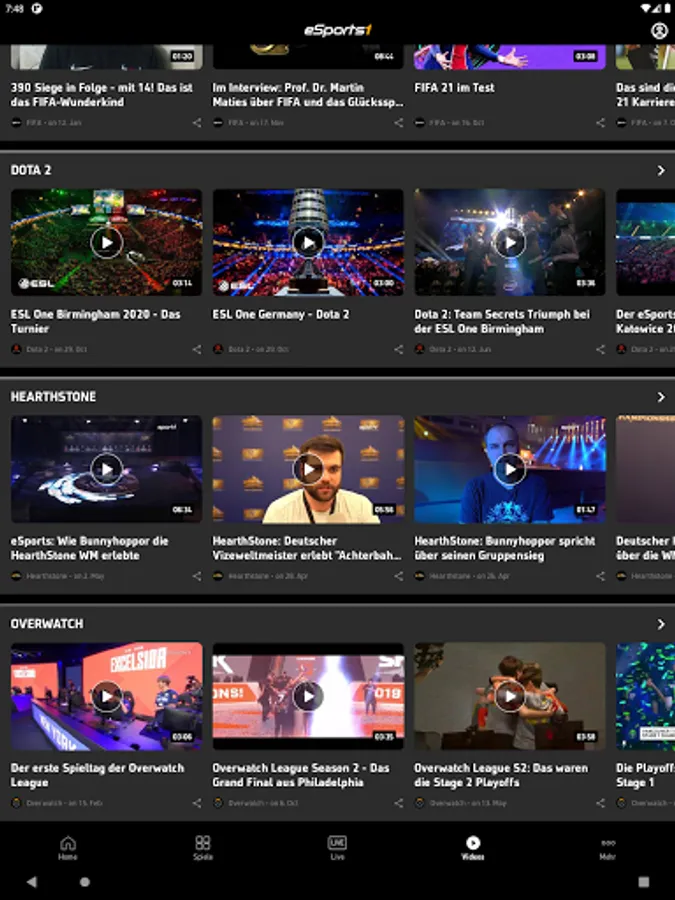The image size is (675, 900).
Task: Share Team Secrets Triumph video
Action: coord(600,349)
